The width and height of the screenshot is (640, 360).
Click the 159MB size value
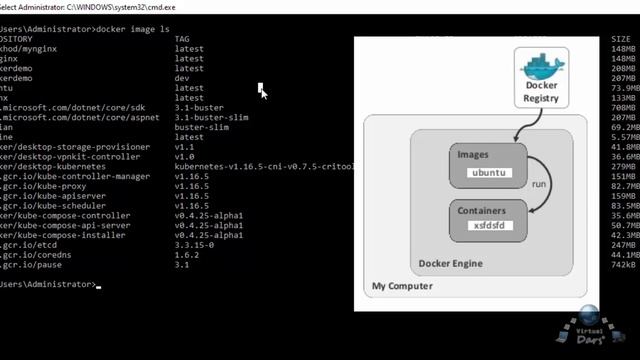(x=623, y=196)
